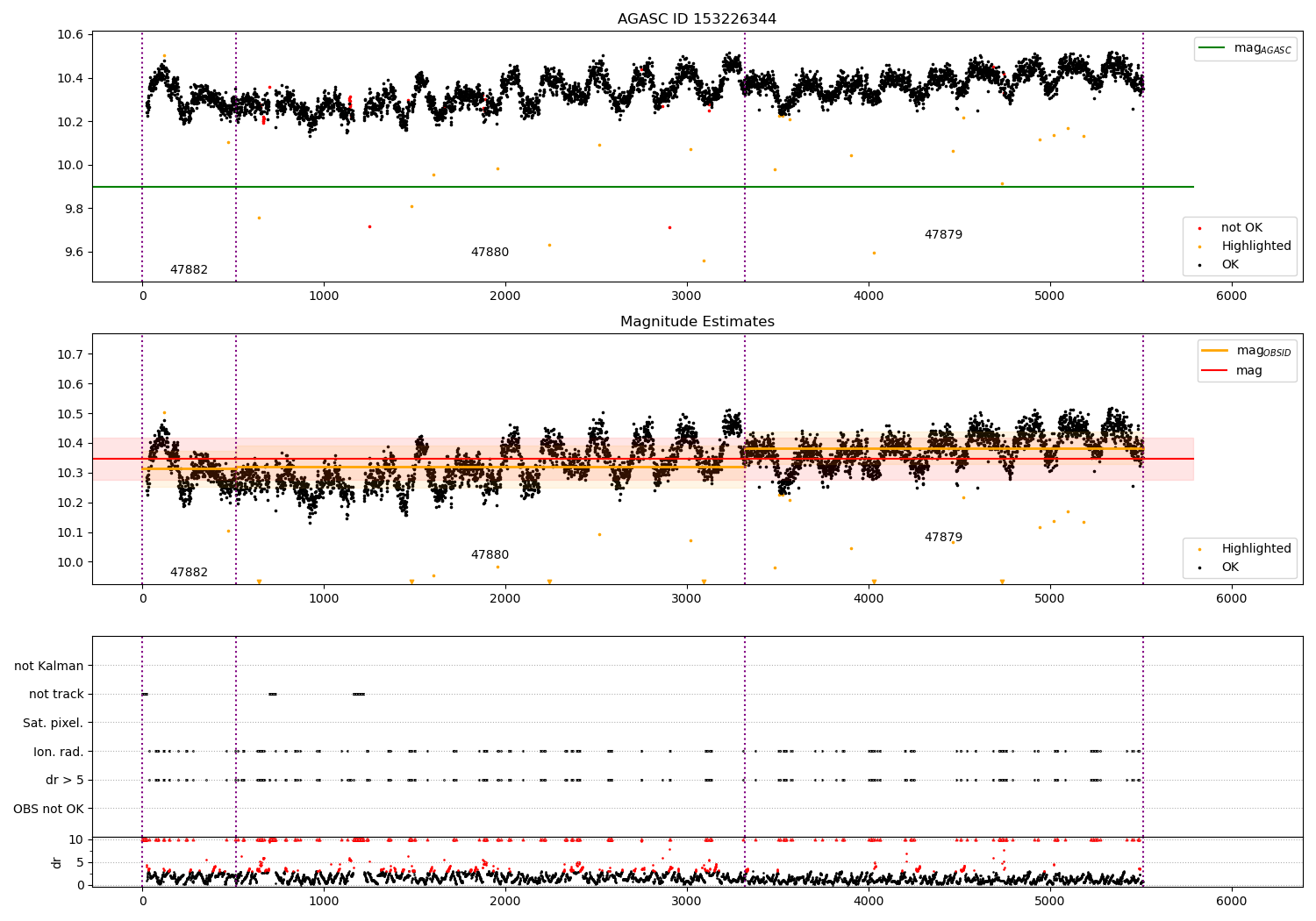Click obsid label 47882 in top plot
Viewport: 1316px width, 921px height.
(x=189, y=270)
